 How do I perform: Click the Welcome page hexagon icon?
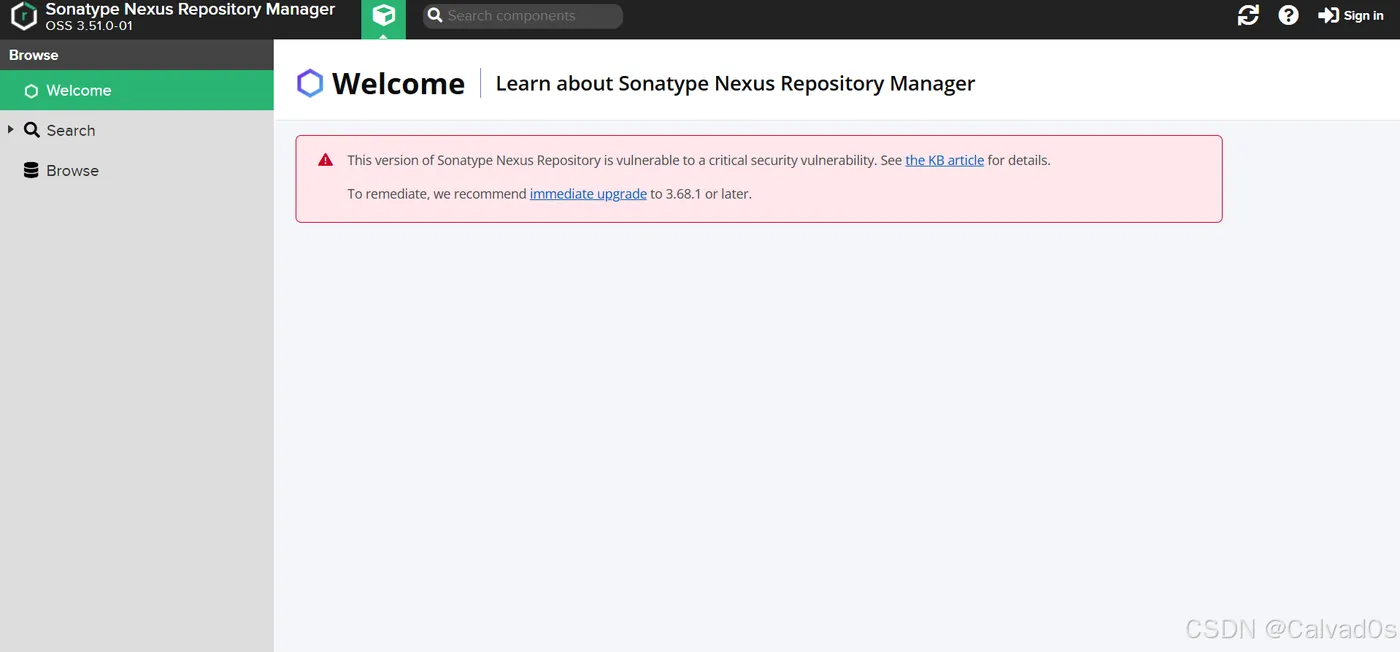[310, 83]
